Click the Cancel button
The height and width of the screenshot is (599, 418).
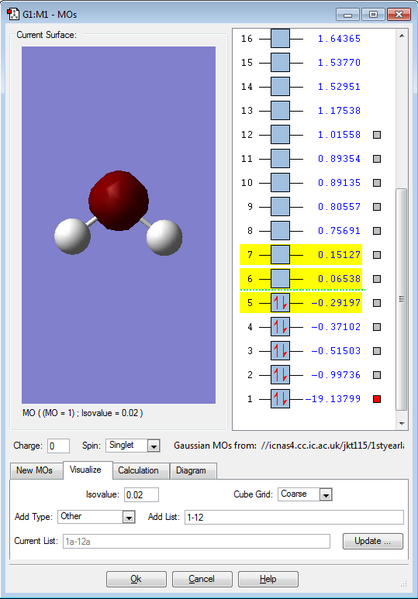coord(202,579)
